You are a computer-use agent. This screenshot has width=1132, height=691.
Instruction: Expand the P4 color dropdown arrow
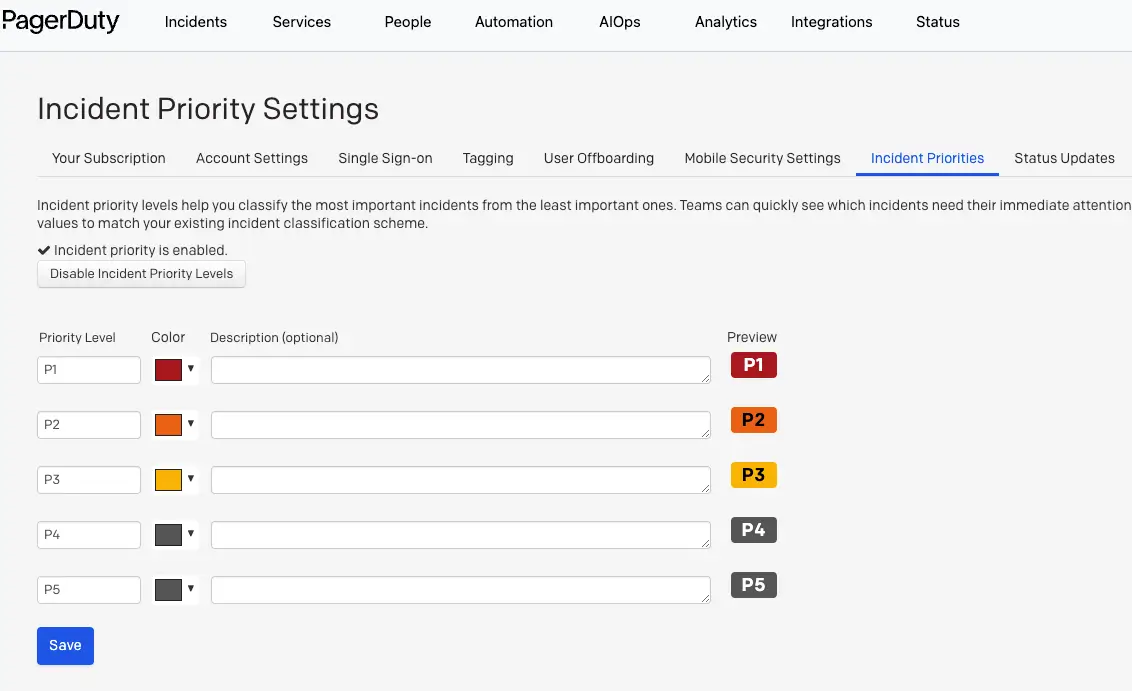point(191,534)
